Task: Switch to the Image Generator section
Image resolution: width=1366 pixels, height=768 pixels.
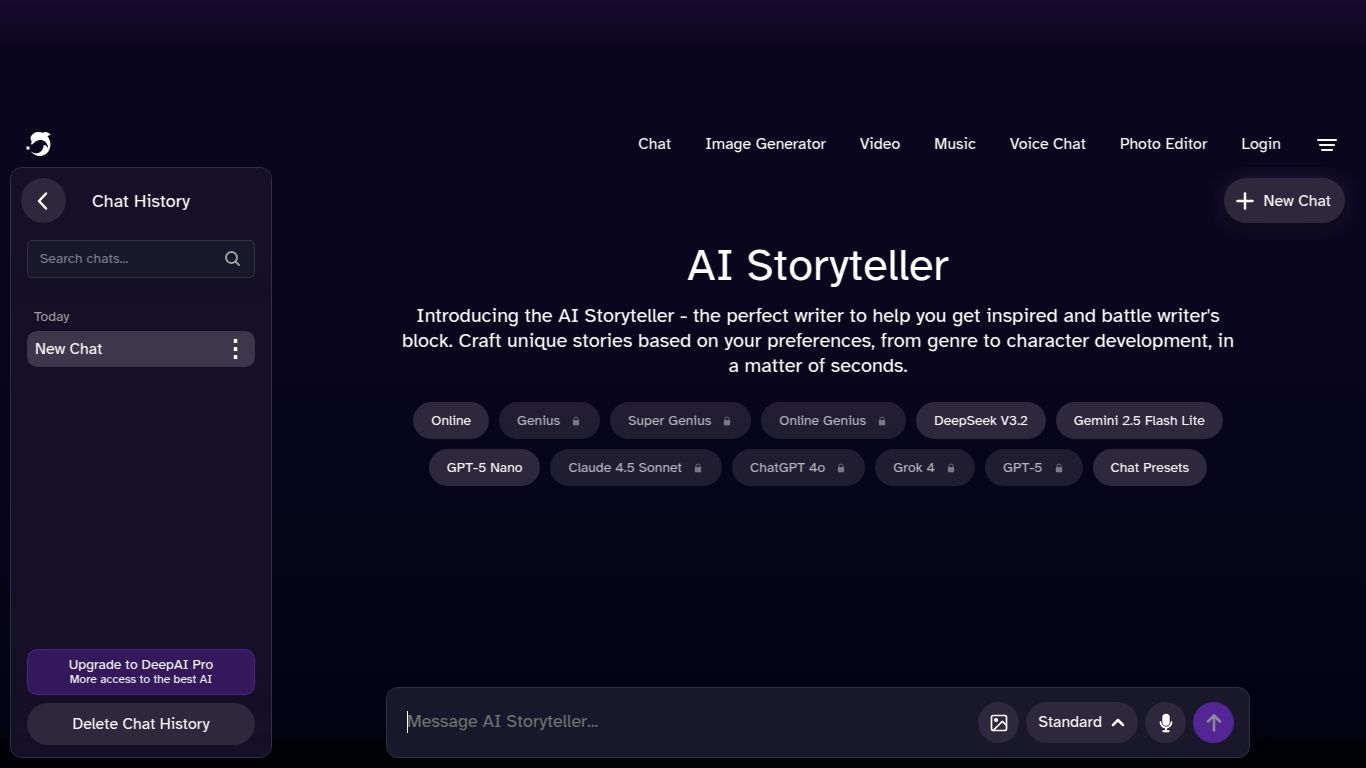Action: pos(765,143)
